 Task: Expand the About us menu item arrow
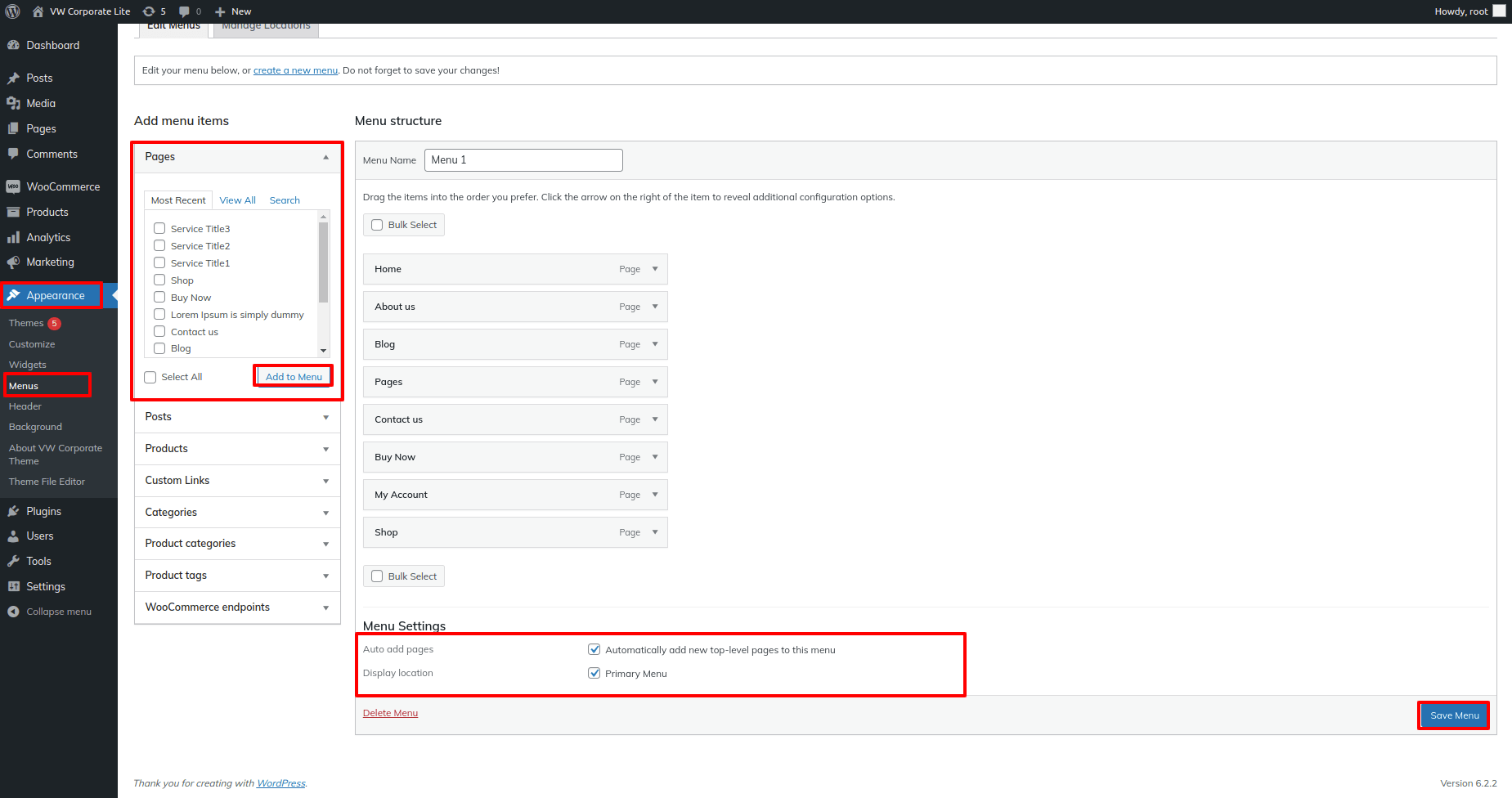tap(655, 307)
